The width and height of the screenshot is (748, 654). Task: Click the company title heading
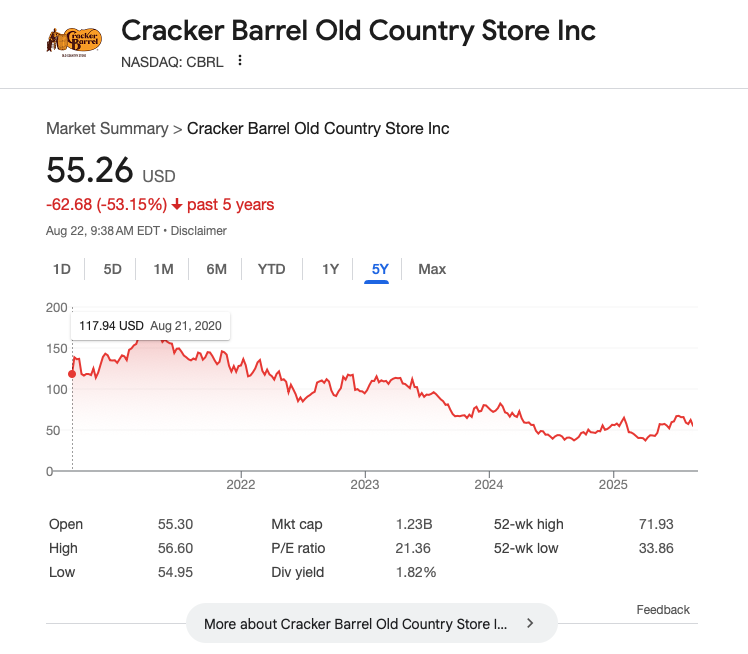(x=358, y=30)
